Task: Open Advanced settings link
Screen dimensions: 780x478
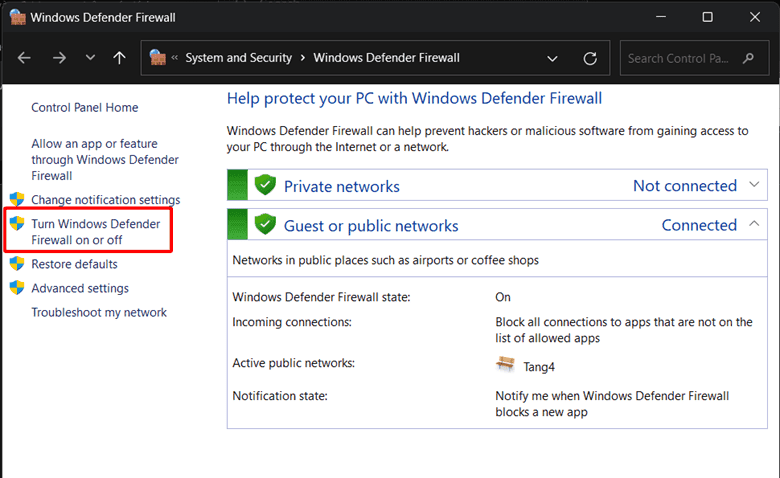Action: tap(80, 288)
